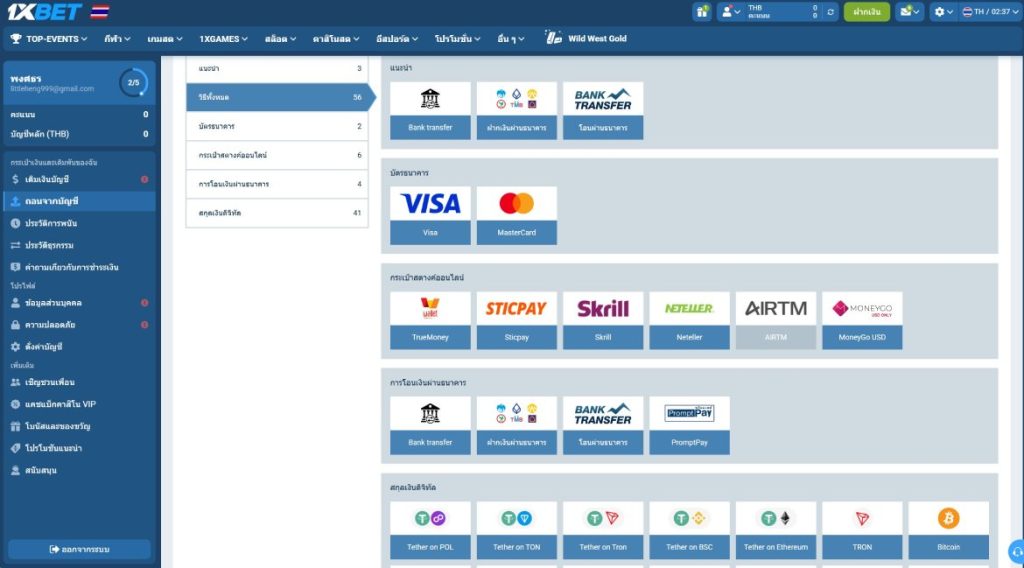Choose Bitcoin cryptocurrency
The height and width of the screenshot is (568, 1024).
[948, 530]
